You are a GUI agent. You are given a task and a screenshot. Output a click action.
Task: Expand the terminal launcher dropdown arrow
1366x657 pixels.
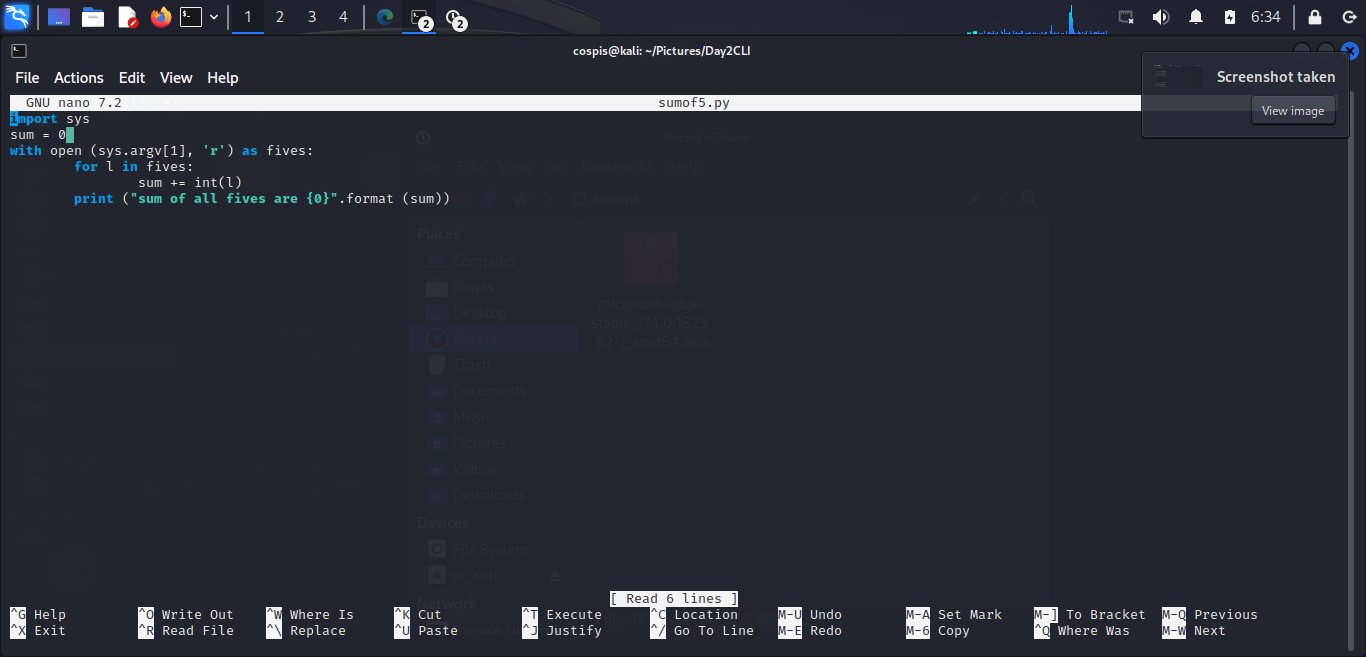(214, 16)
